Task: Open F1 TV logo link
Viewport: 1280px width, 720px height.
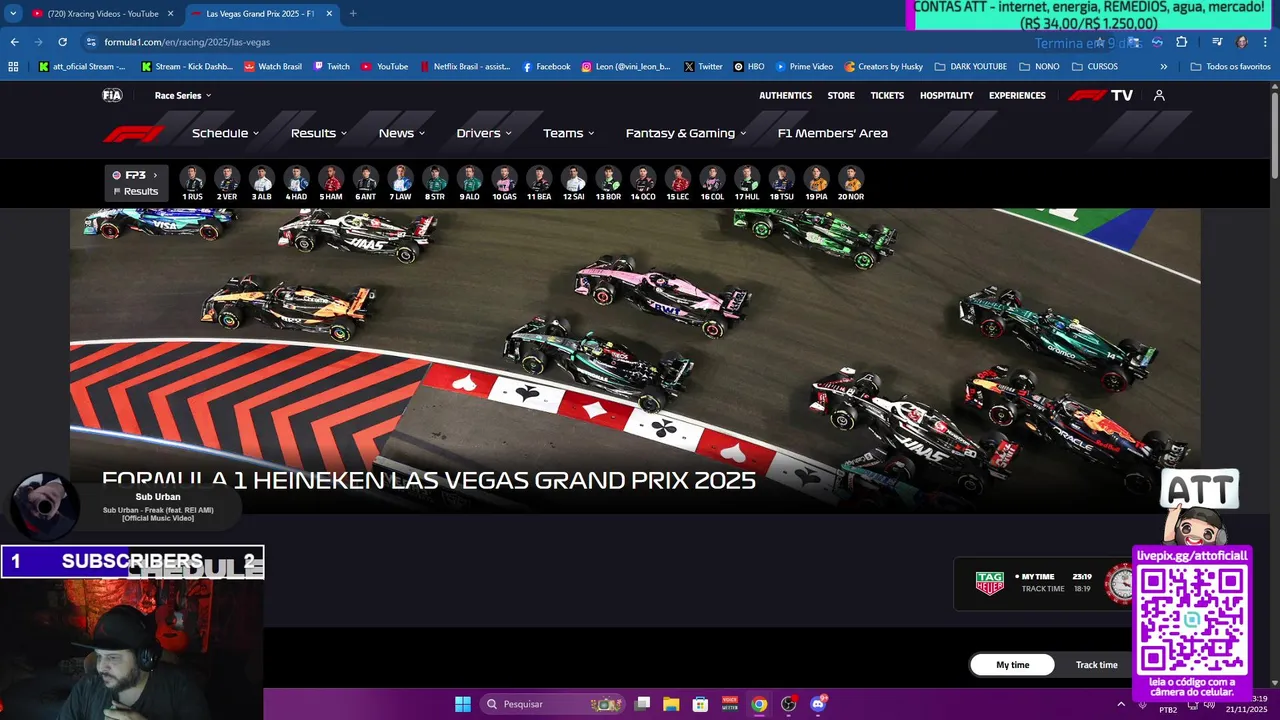Action: (x=1100, y=95)
